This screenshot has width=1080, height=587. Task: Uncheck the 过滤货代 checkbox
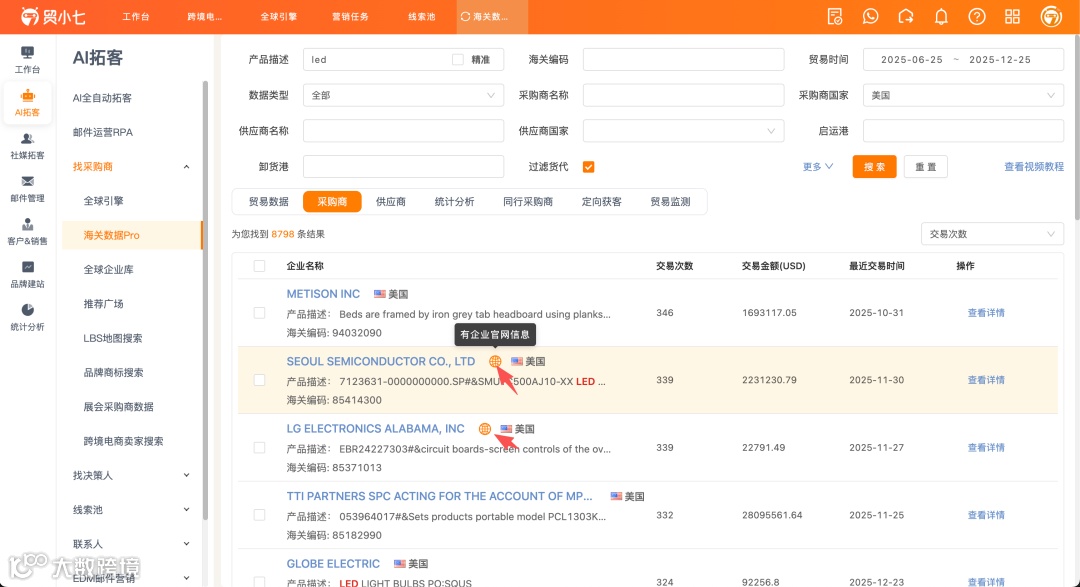pos(588,167)
